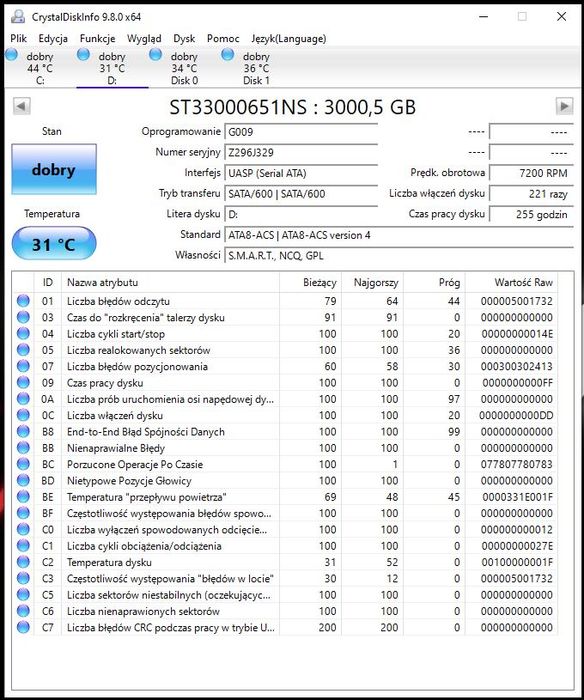Viewport: 584px width, 700px height.
Task: Click status orb for attribute 01 read errors
Action: (x=23, y=301)
